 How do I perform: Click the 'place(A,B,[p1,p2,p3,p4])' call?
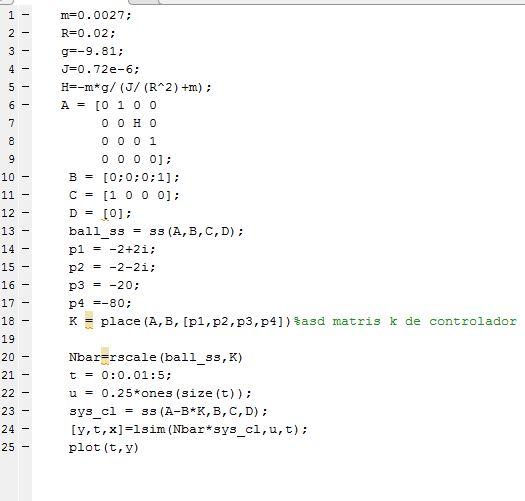click(196, 321)
